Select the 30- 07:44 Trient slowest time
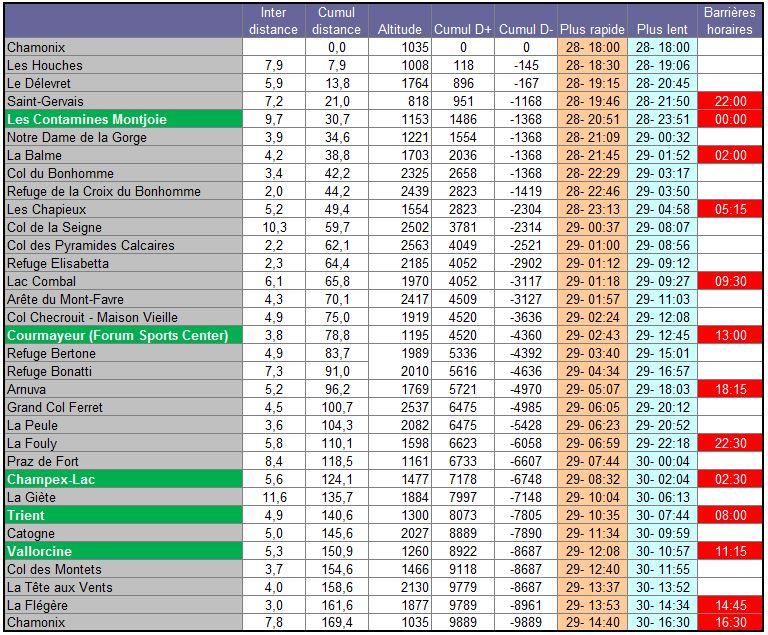768x635 pixels. click(663, 516)
